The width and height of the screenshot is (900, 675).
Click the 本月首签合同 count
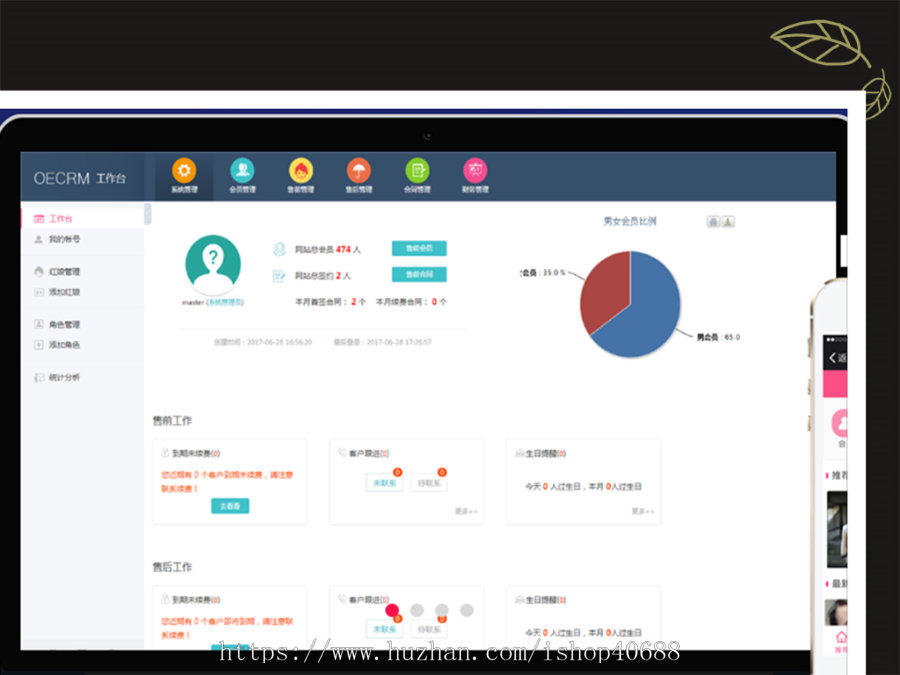point(354,301)
